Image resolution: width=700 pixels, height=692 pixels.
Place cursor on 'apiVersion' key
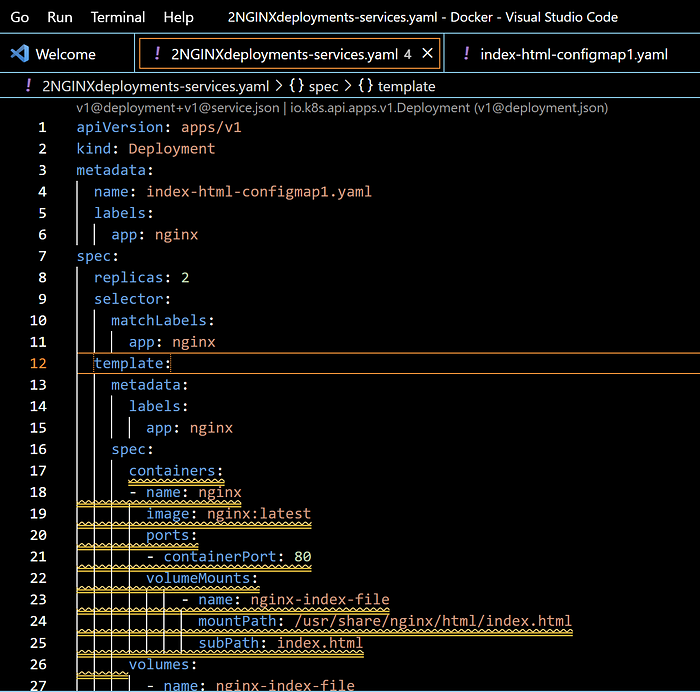point(120,127)
